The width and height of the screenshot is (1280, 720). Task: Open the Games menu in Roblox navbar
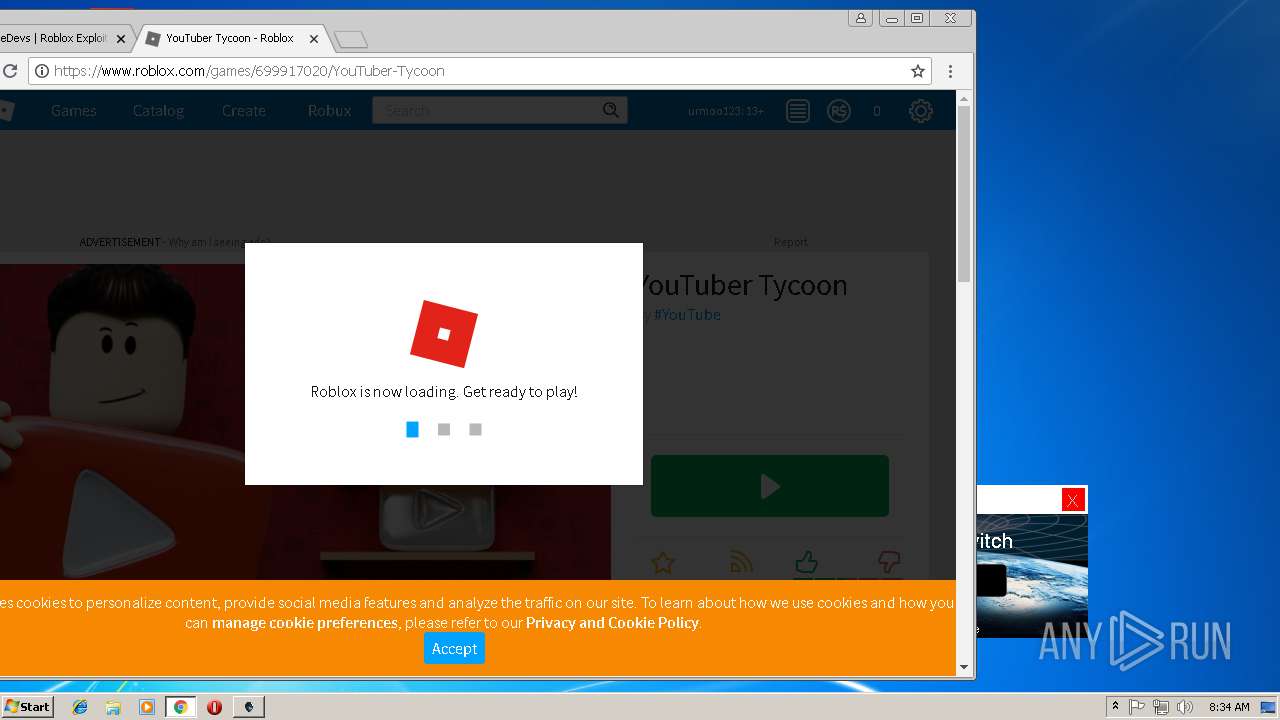point(74,111)
